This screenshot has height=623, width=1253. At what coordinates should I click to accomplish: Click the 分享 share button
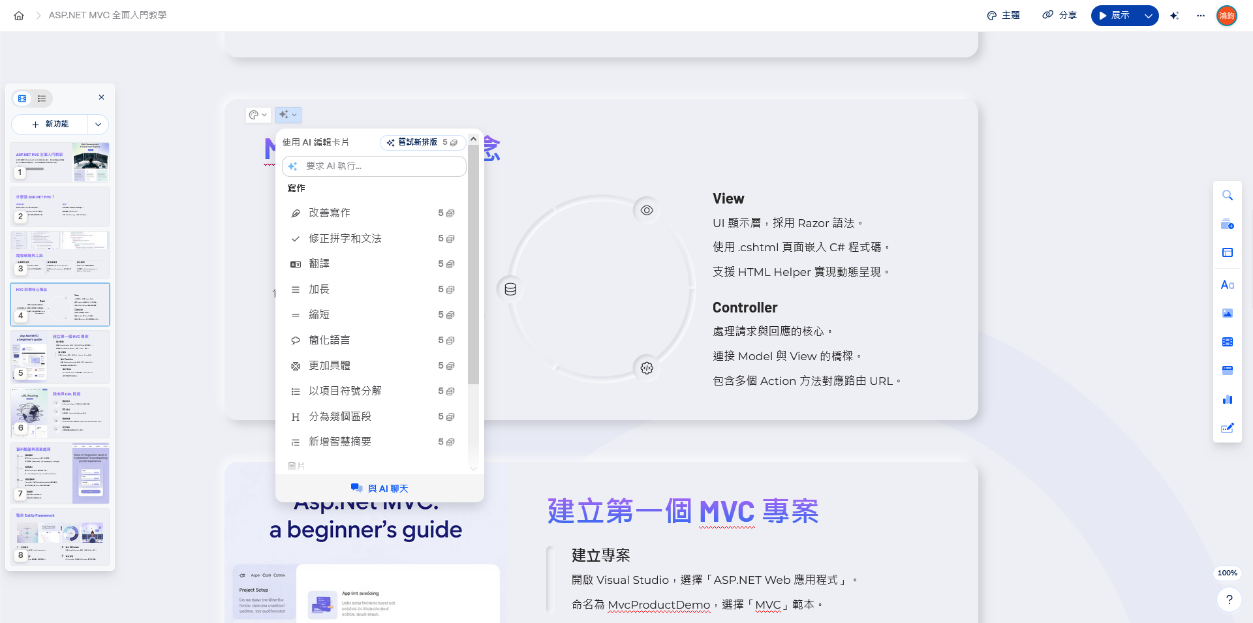[1060, 16]
